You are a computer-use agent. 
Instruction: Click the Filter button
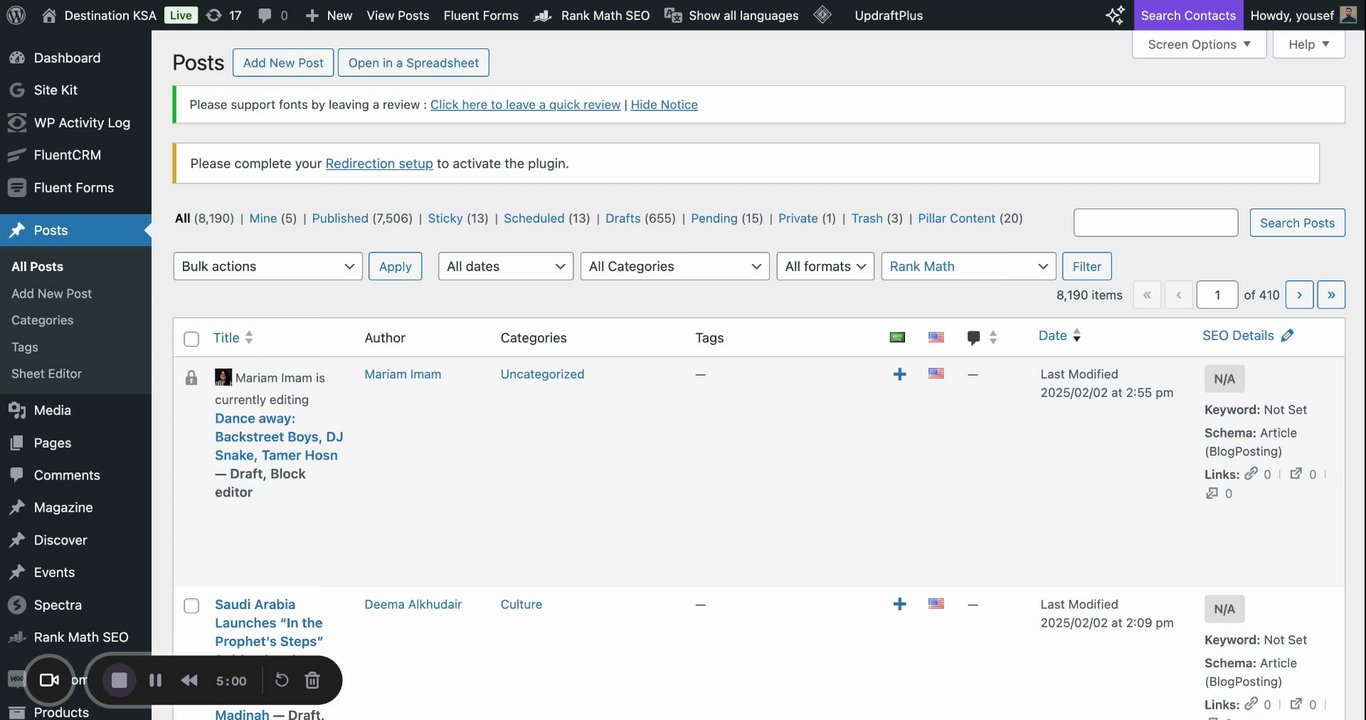pyautogui.click(x=1087, y=266)
